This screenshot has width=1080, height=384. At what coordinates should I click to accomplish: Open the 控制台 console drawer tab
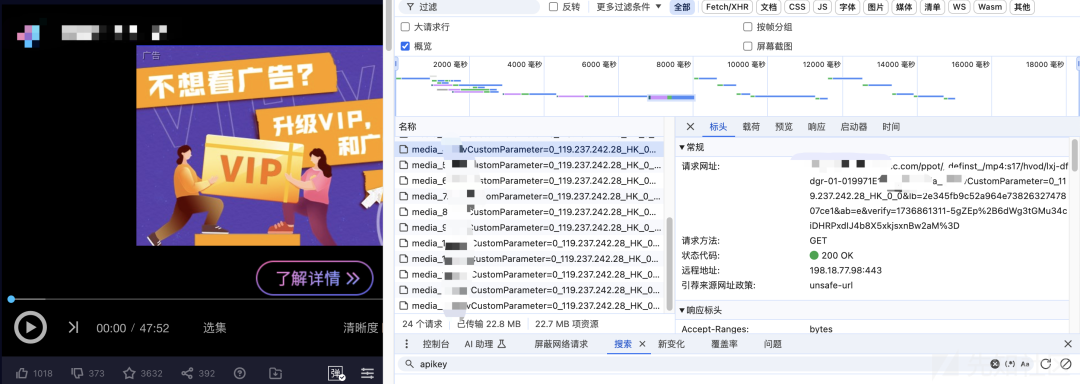click(x=436, y=344)
